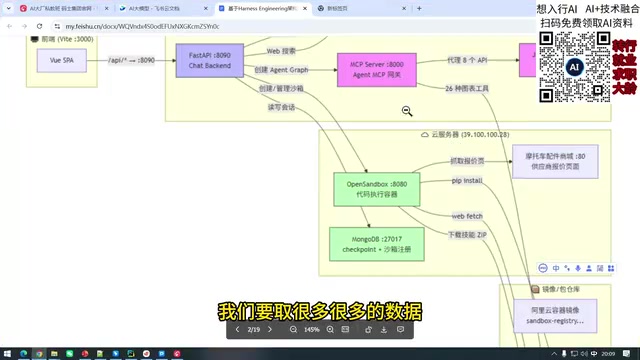640x360 pixels.
Task: Select the Harness Engineering document tab
Action: coord(262,8)
